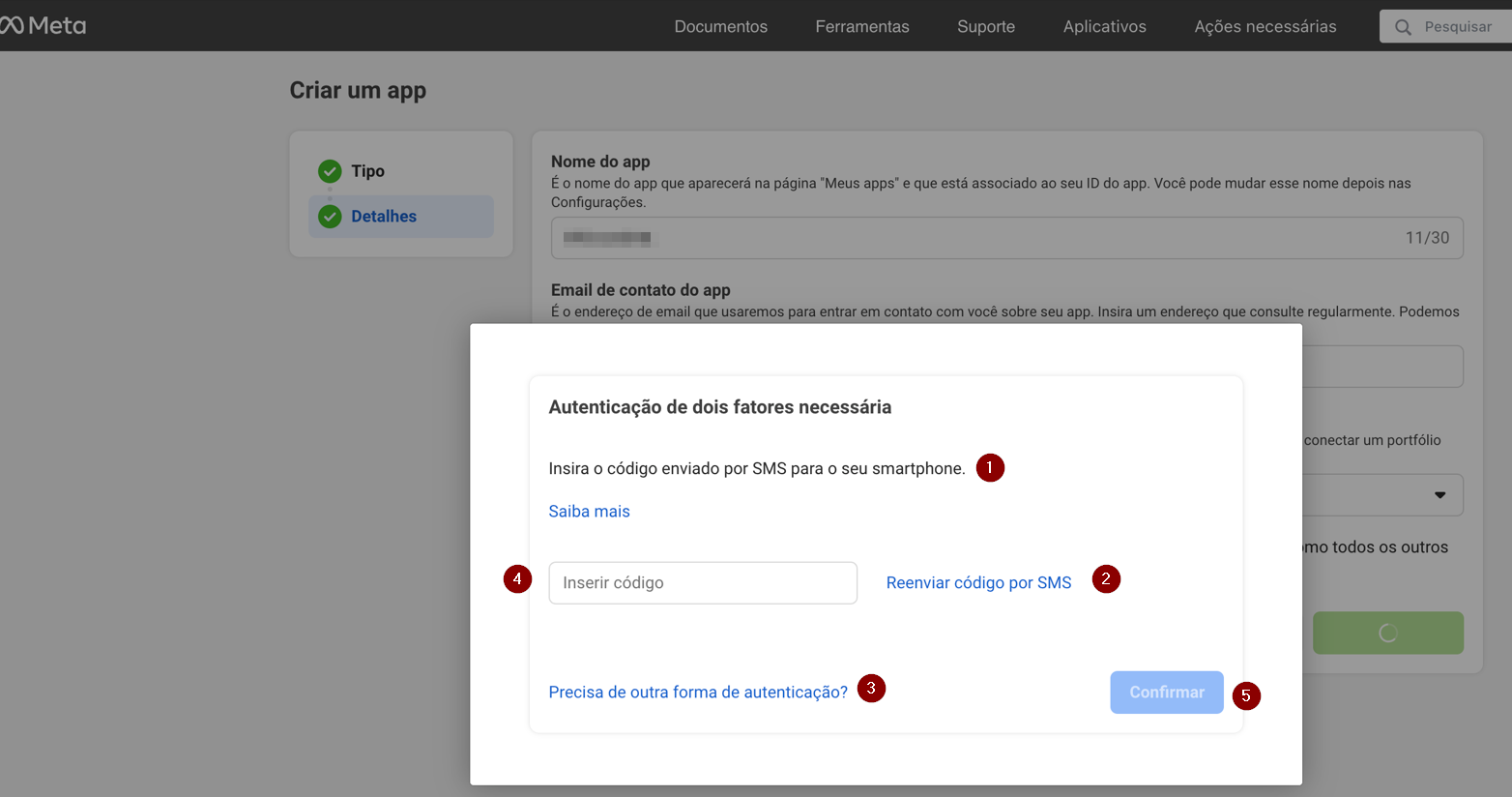Open the Ferramentas menu
This screenshot has height=797, width=1512.
861,27
